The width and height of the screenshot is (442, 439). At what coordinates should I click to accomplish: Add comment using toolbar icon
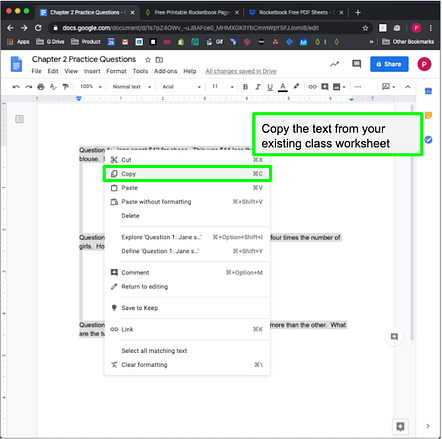pyautogui.click(x=325, y=87)
